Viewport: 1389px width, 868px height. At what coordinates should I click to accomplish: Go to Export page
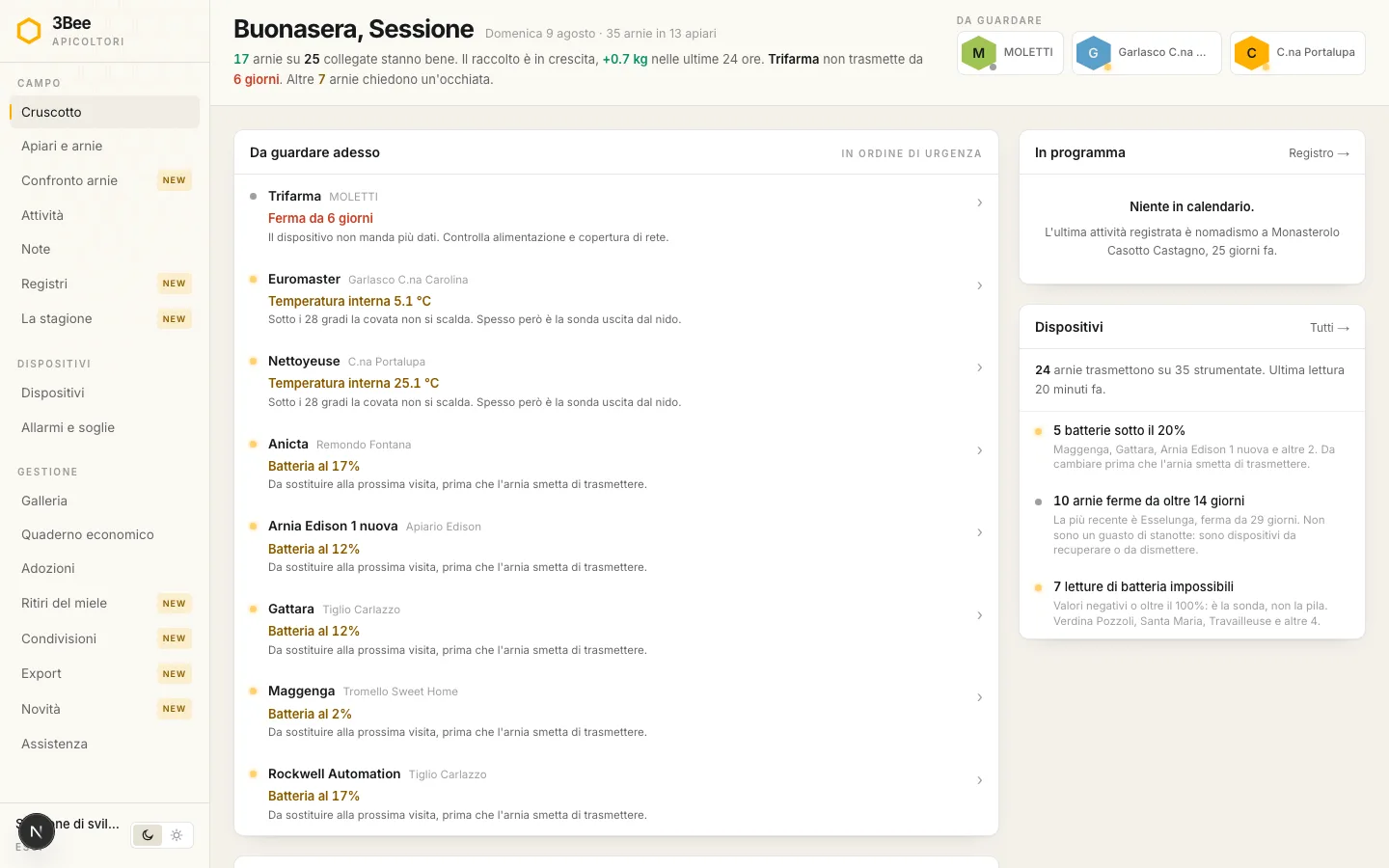tap(104, 673)
